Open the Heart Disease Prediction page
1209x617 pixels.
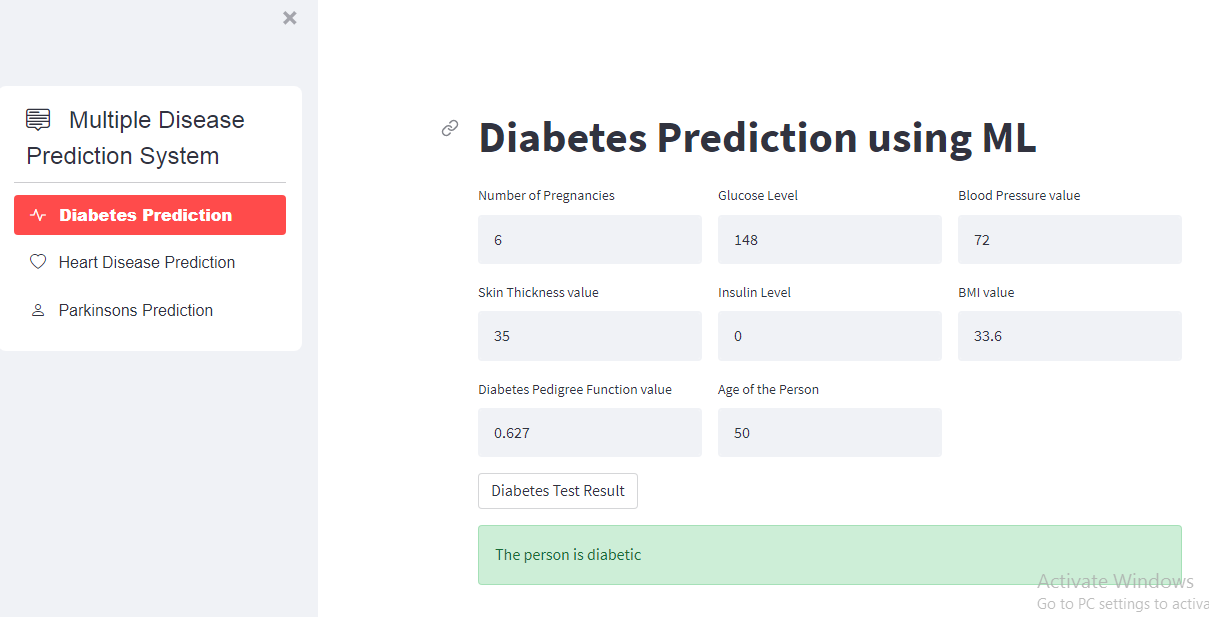146,261
